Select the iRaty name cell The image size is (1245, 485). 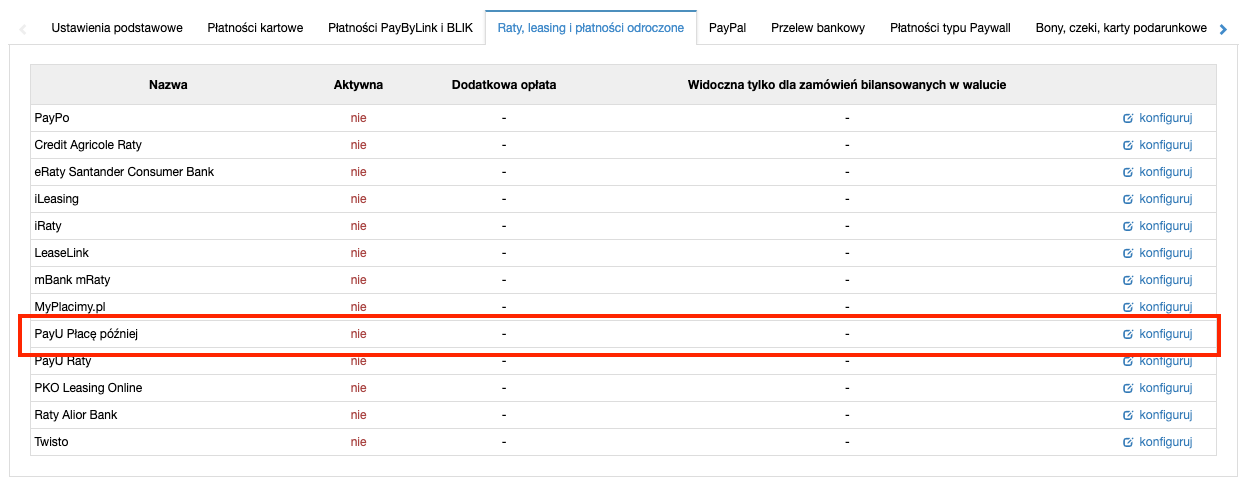click(48, 226)
